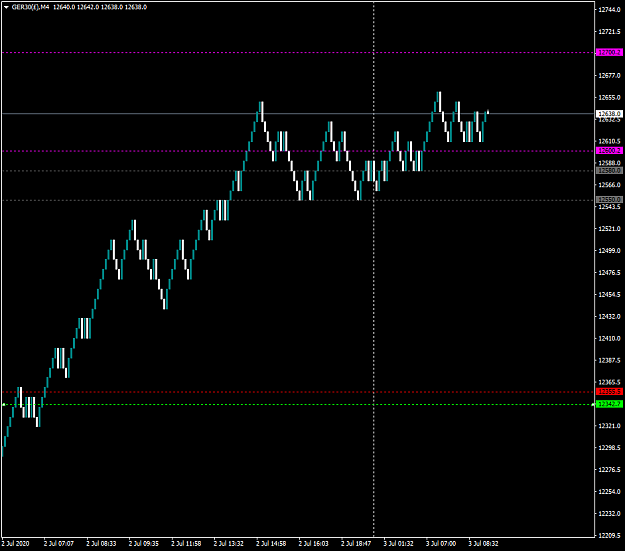Click the 12499.0 price axis value

click(x=609, y=250)
